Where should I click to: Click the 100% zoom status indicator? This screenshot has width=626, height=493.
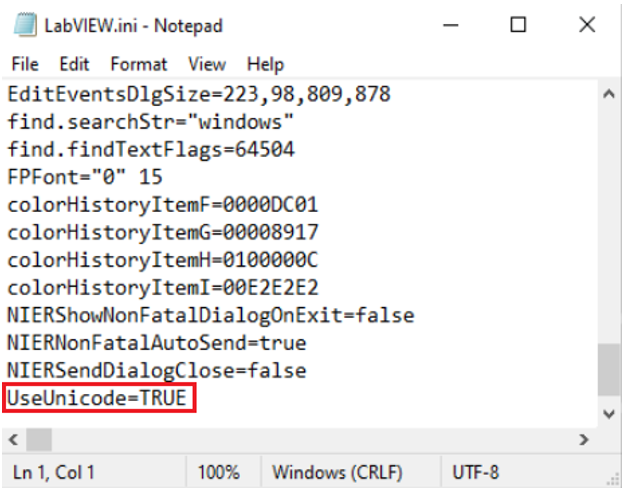[219, 472]
